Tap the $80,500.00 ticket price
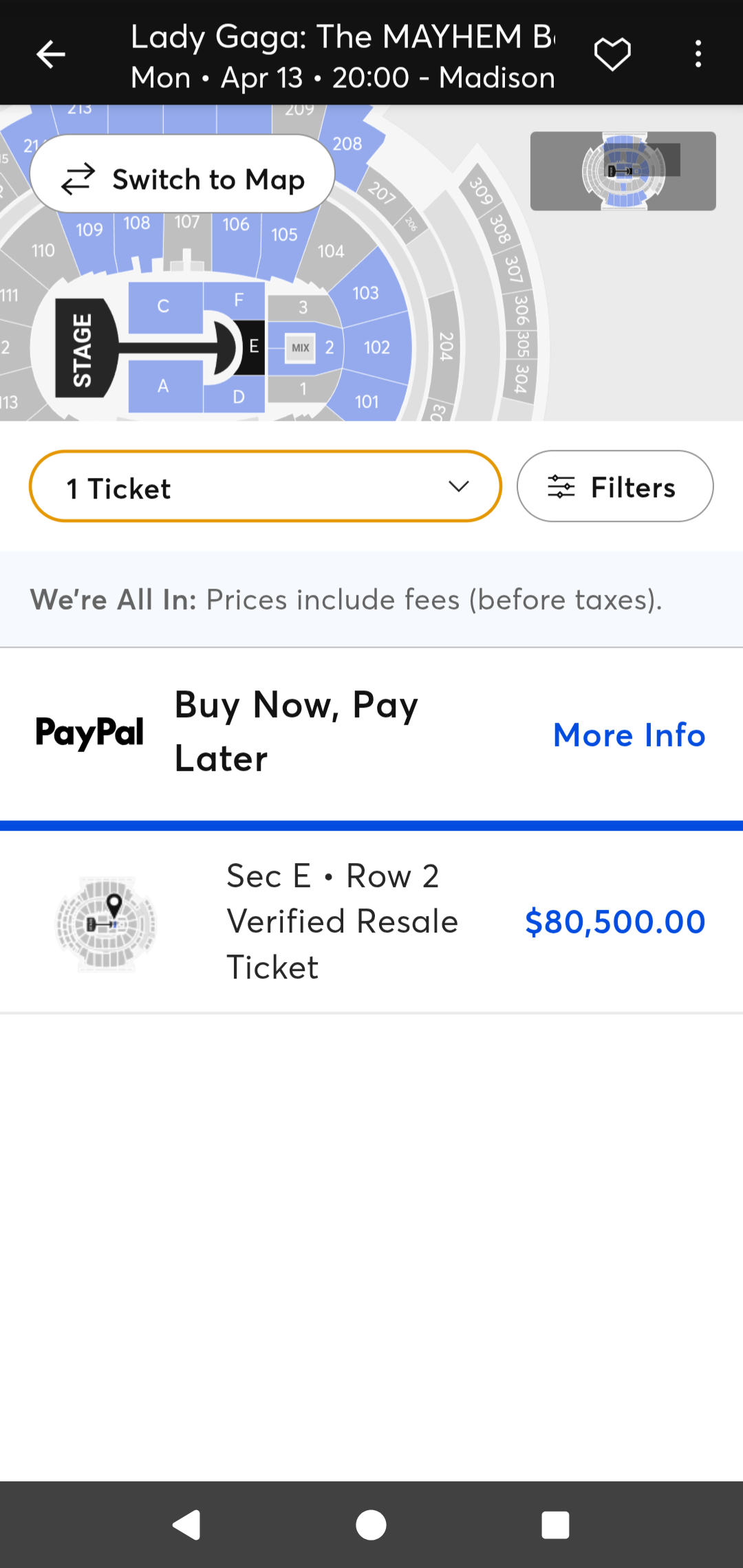The image size is (743, 1568). (615, 922)
